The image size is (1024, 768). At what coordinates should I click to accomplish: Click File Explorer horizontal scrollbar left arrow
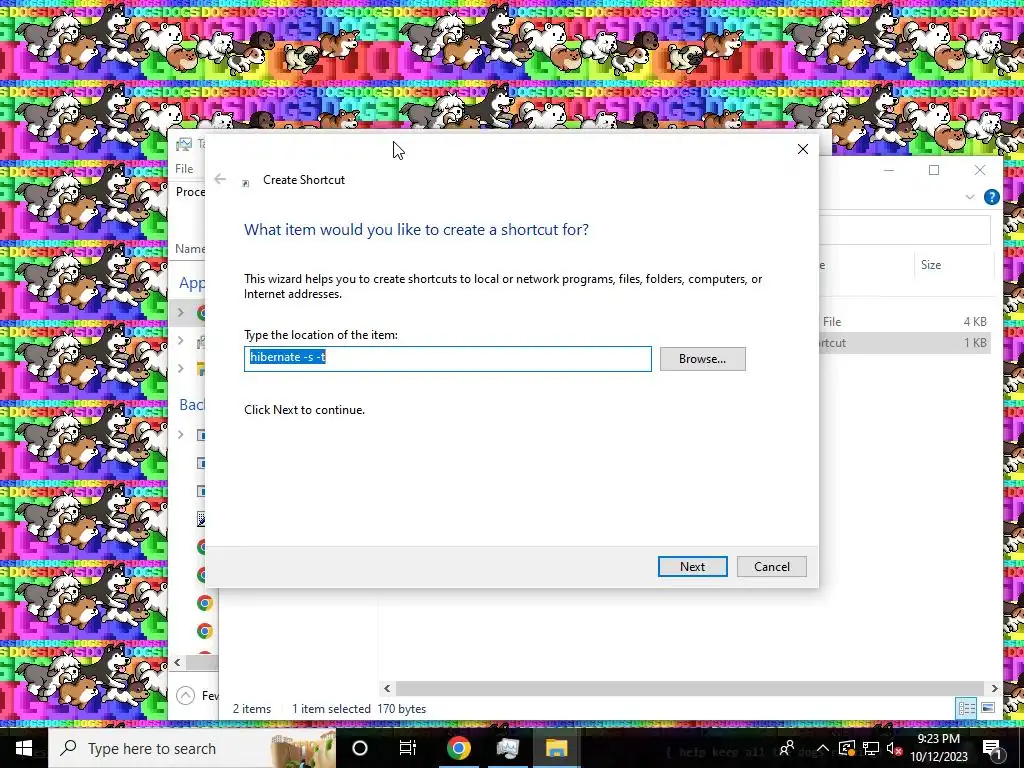[387, 688]
